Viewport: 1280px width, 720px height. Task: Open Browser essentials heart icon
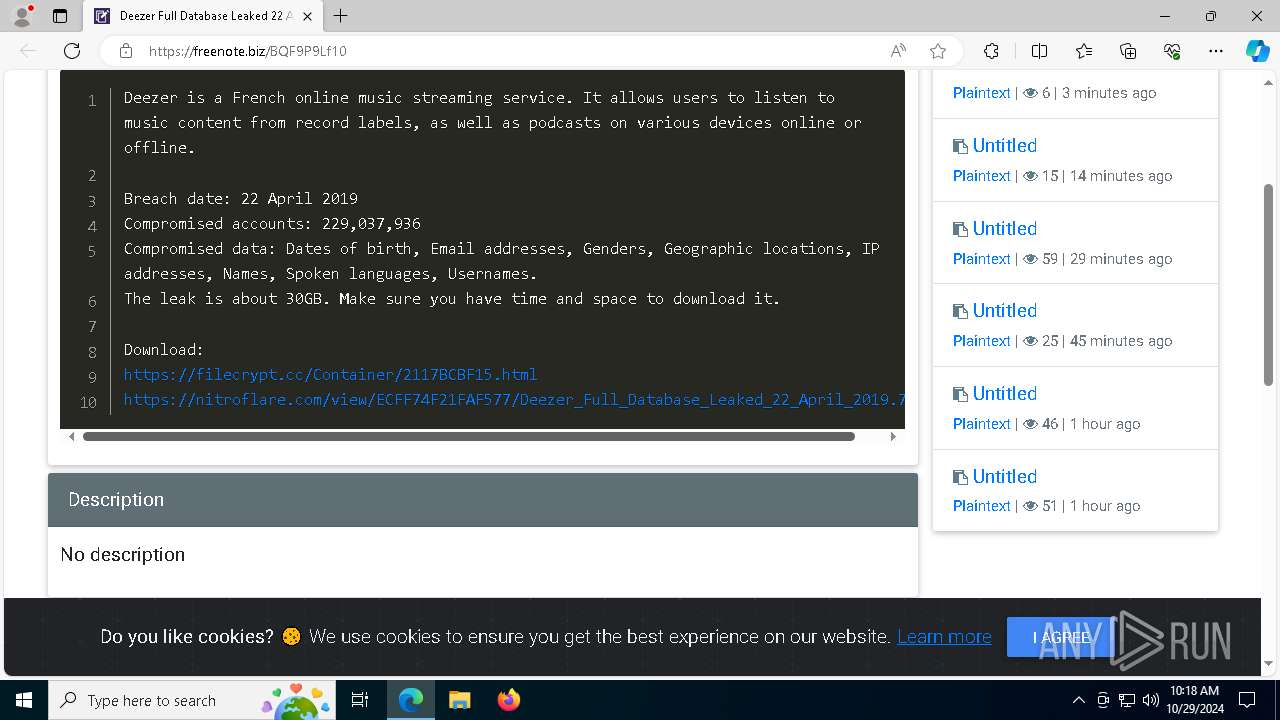pos(1172,51)
